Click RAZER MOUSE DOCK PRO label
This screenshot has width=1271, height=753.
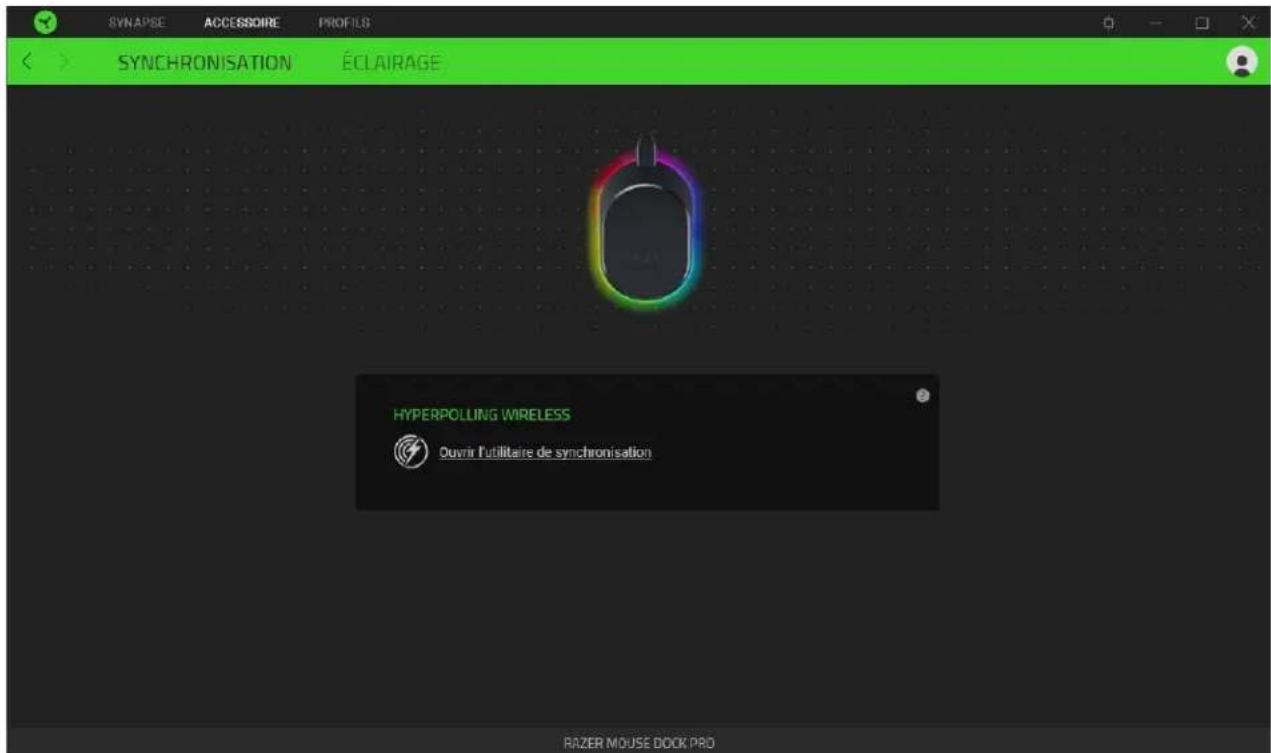click(640, 743)
